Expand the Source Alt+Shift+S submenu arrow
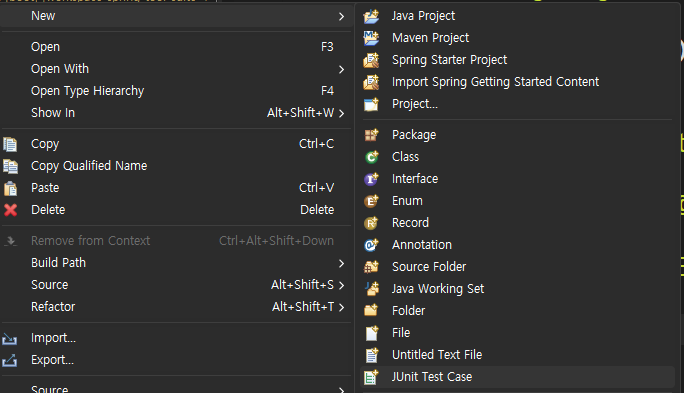Image resolution: width=684 pixels, height=393 pixels. pos(342,285)
